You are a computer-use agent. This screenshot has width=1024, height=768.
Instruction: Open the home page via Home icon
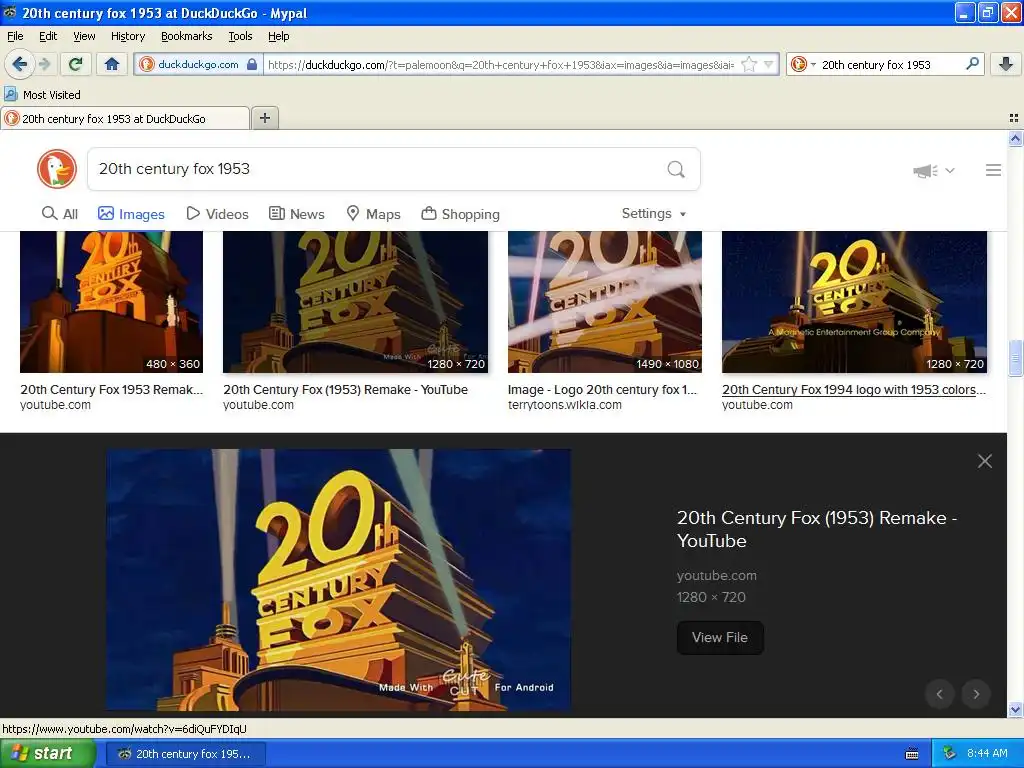click(112, 64)
